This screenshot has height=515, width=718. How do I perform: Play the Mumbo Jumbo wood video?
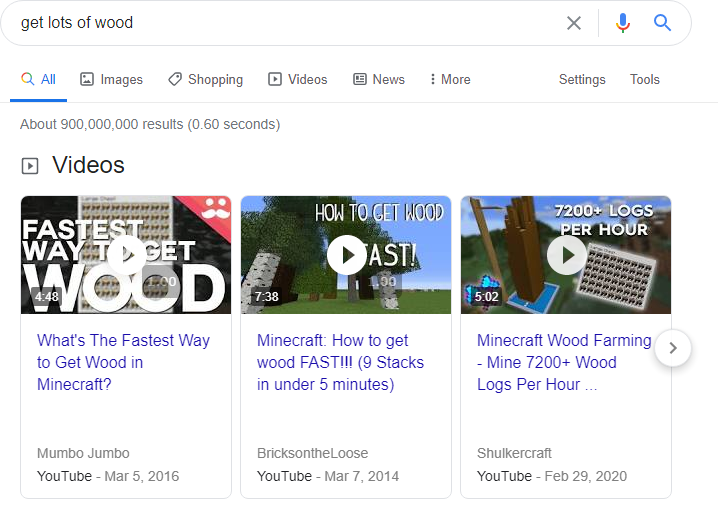point(126,255)
